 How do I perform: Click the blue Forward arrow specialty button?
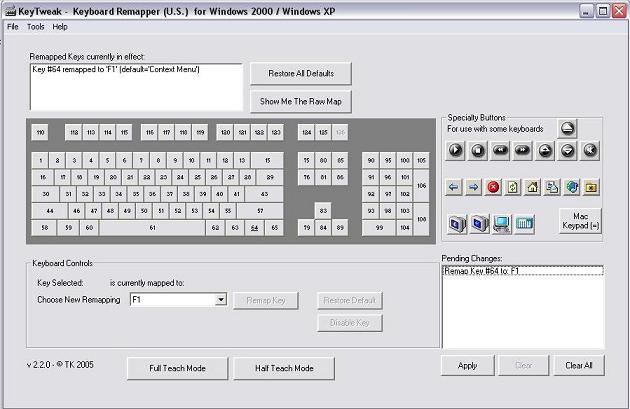pyautogui.click(x=473, y=187)
